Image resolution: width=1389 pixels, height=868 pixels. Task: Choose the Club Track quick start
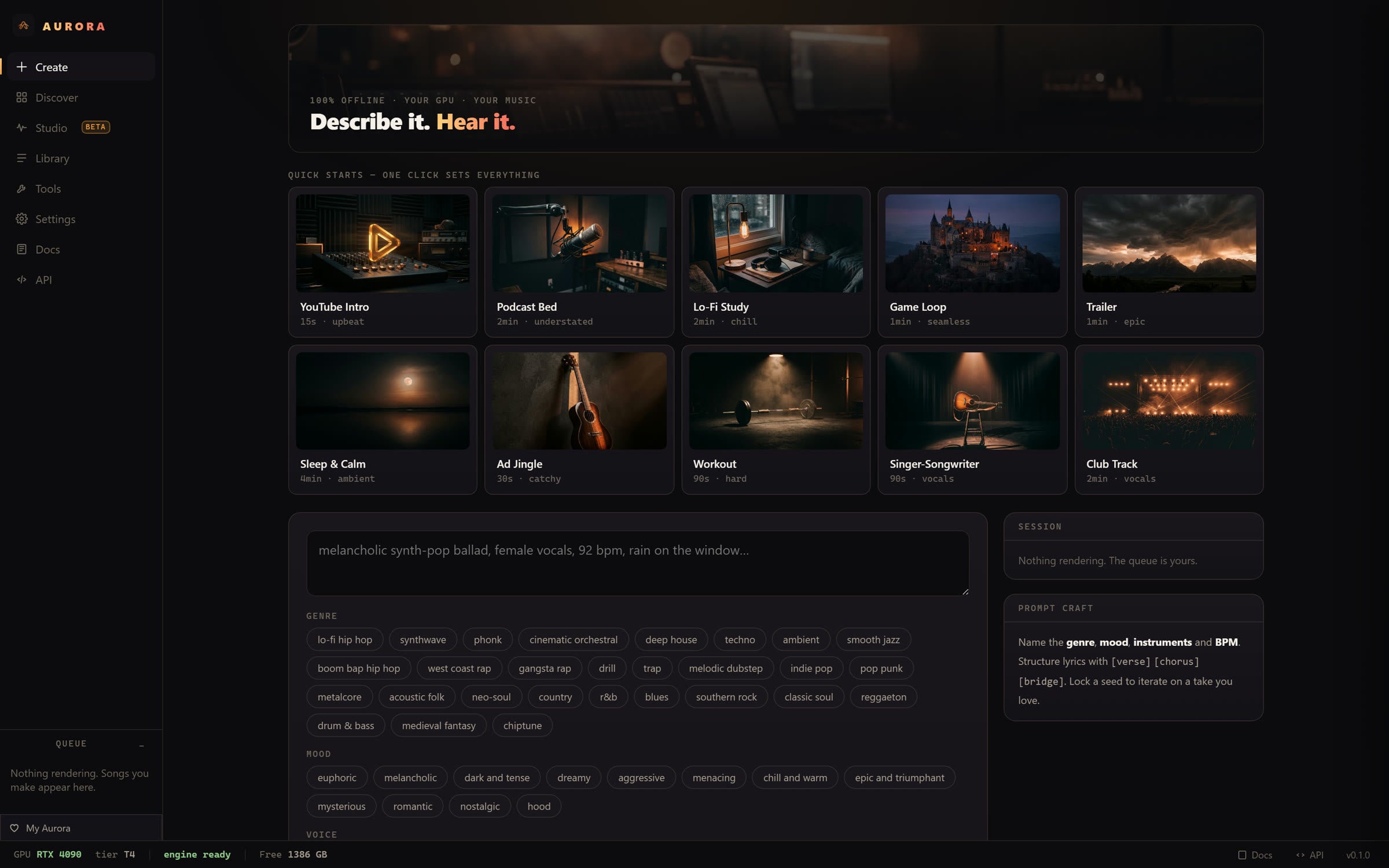coord(1168,420)
